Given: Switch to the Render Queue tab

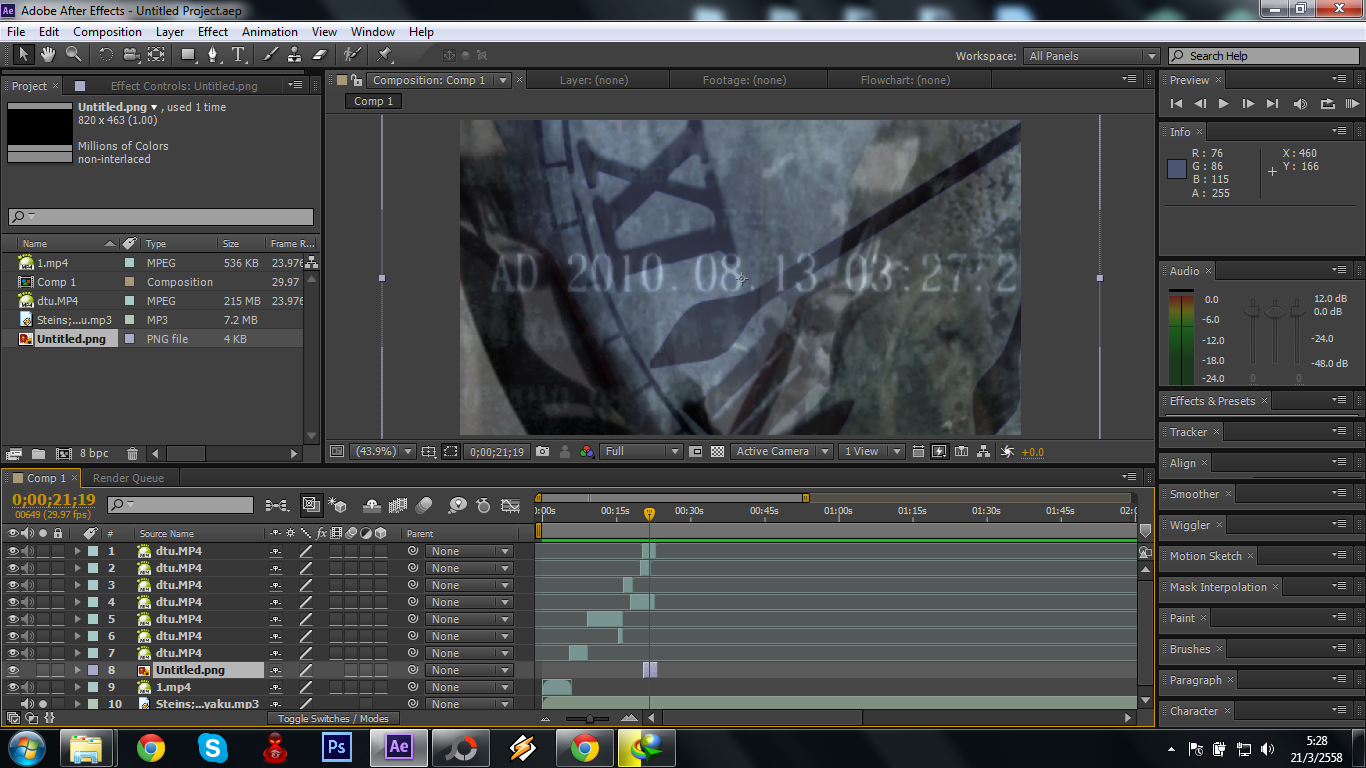Looking at the screenshot, I should [128, 478].
